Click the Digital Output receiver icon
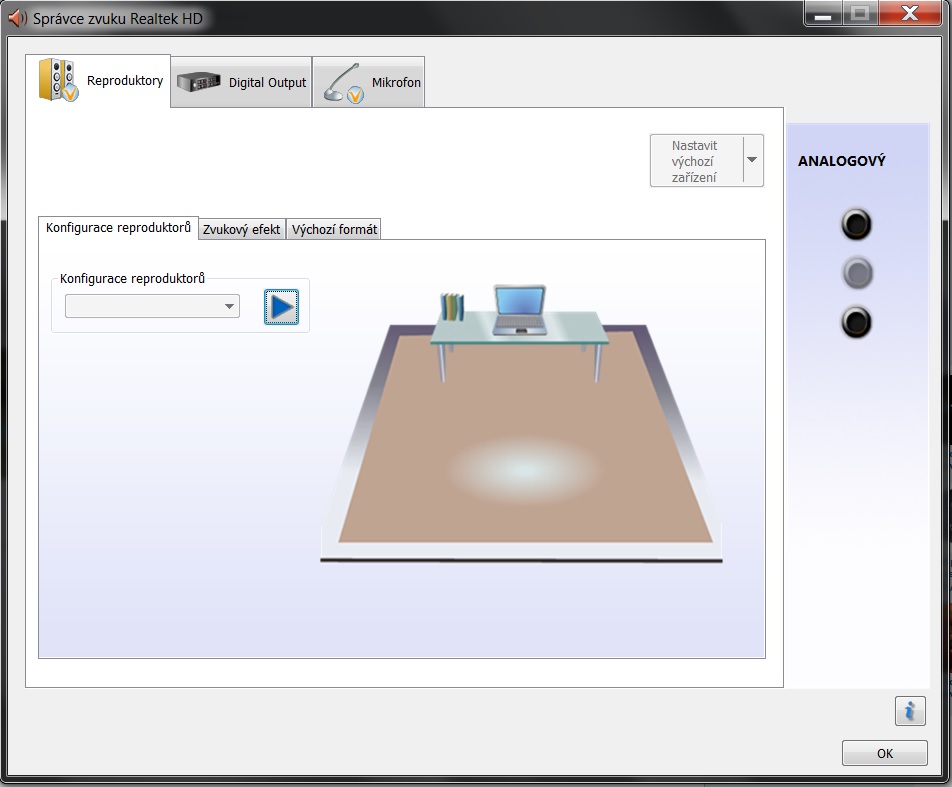Screen dimensions: 952x787 [199, 81]
